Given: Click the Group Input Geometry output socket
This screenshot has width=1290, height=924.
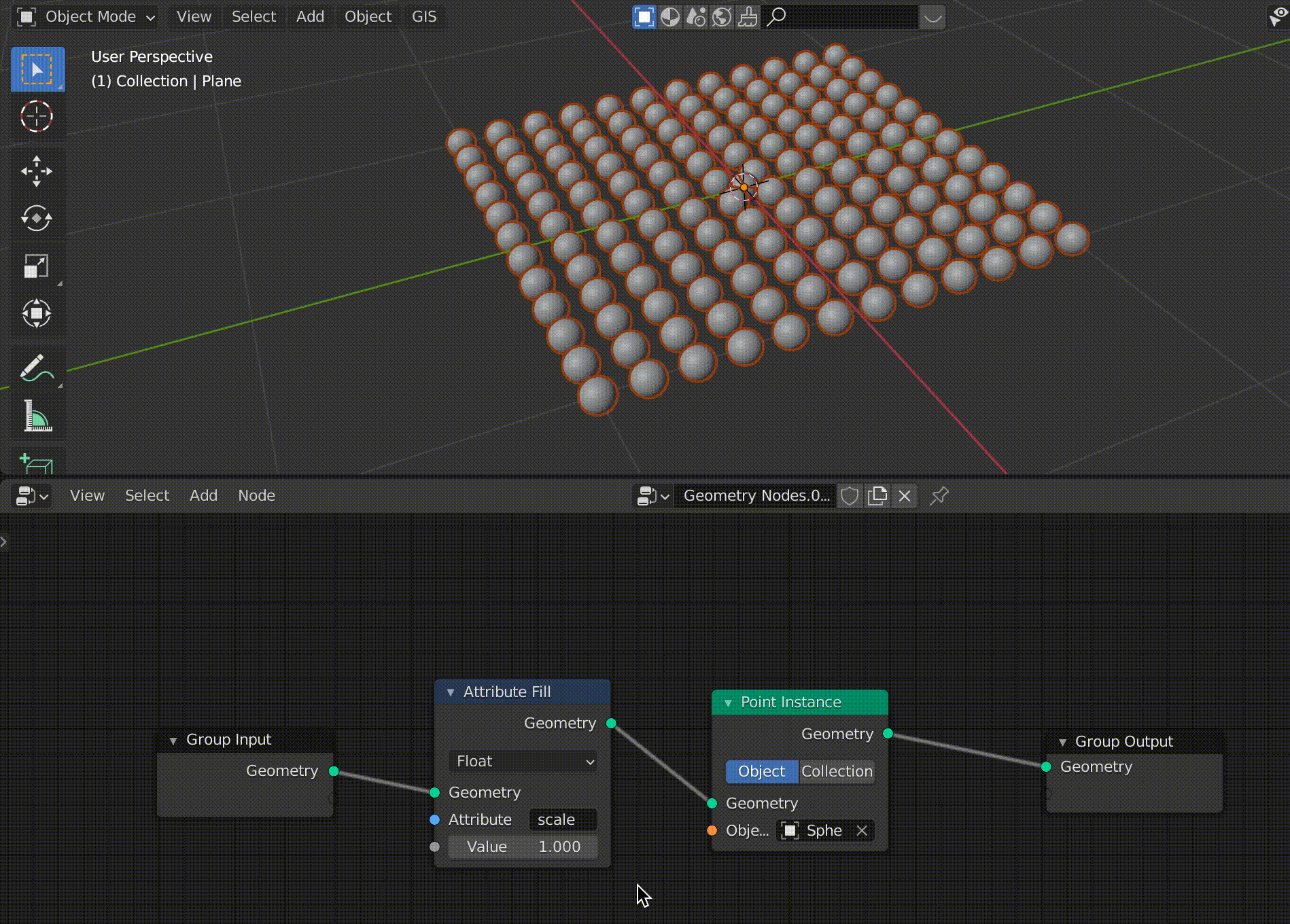Looking at the screenshot, I should pyautogui.click(x=334, y=771).
